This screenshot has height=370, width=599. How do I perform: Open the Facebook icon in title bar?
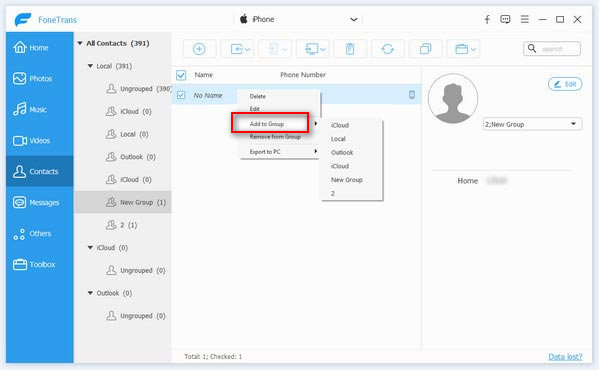(487, 19)
